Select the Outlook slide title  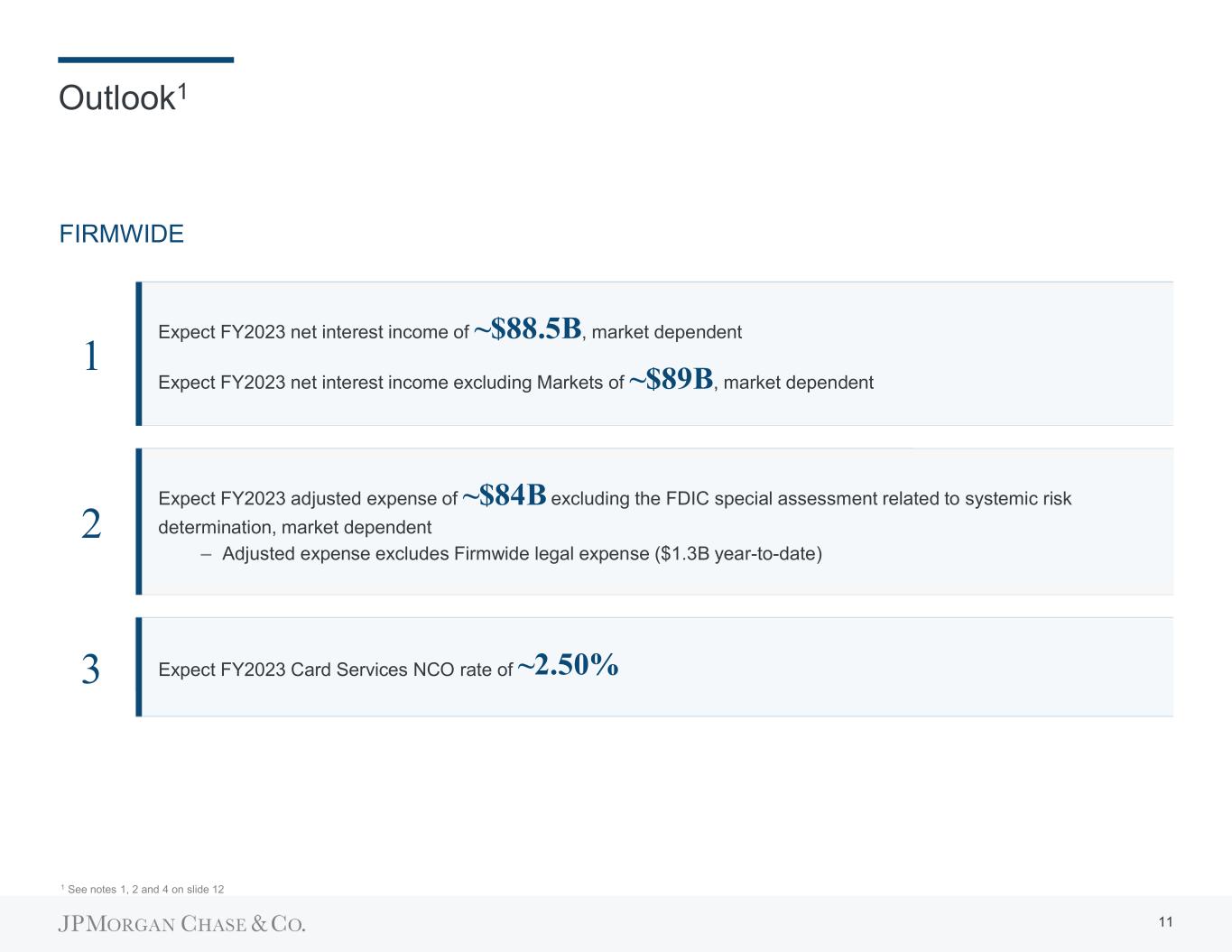pos(116,98)
